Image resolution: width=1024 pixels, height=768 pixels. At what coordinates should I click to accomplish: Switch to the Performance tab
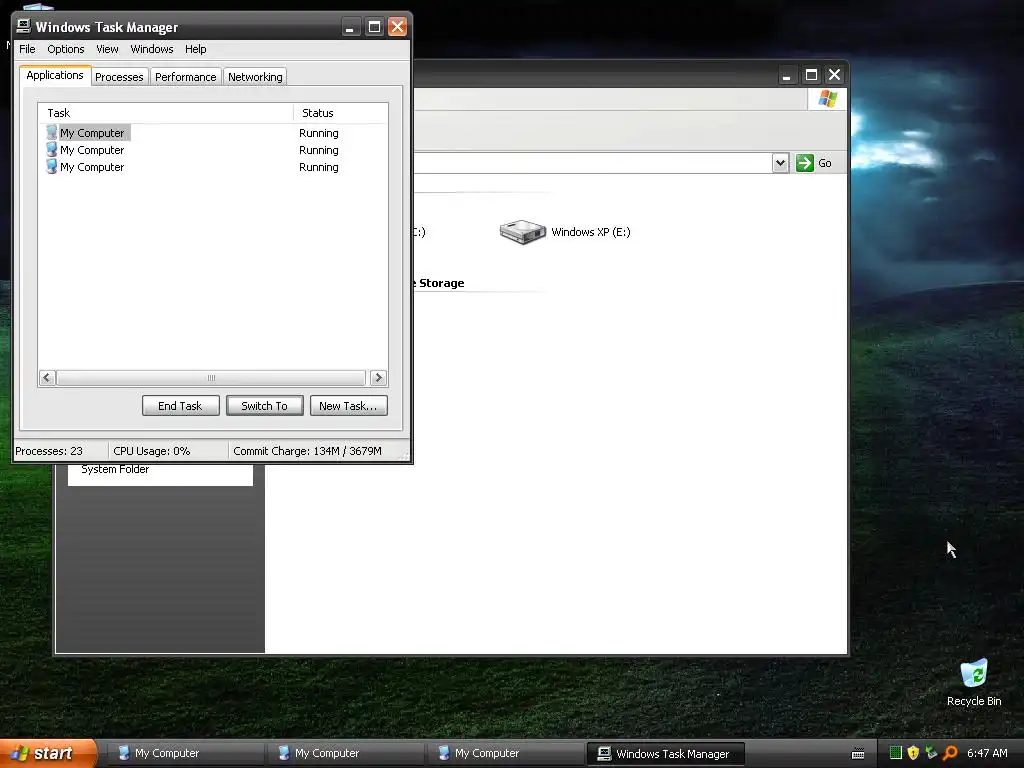[185, 76]
